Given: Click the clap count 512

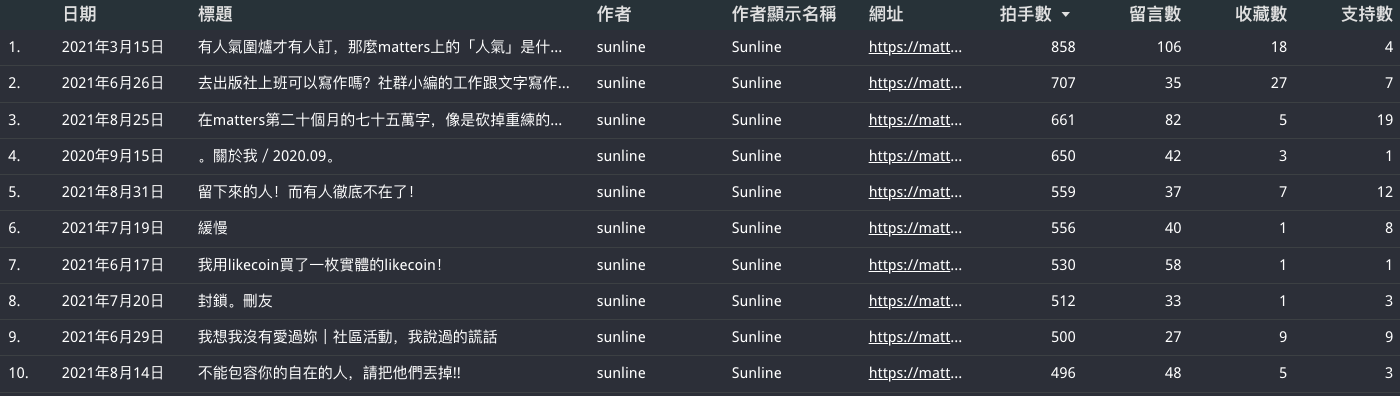Looking at the screenshot, I should click(1063, 301).
